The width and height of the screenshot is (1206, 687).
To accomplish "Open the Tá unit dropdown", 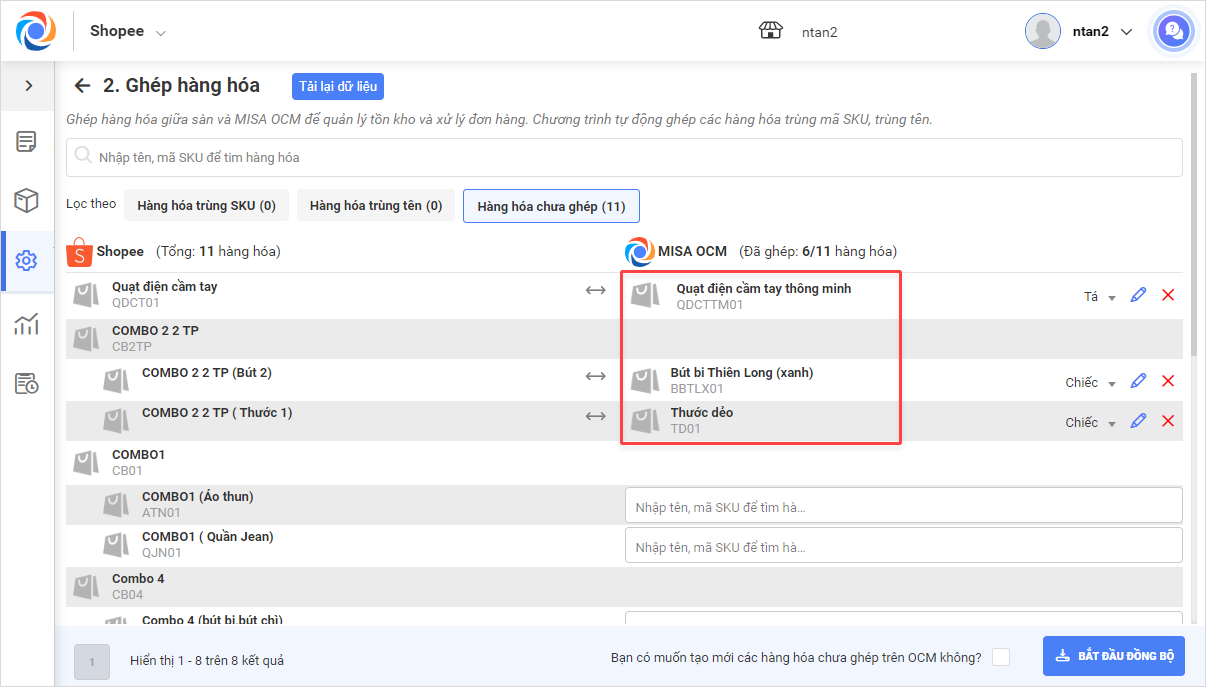I will (x=1100, y=297).
